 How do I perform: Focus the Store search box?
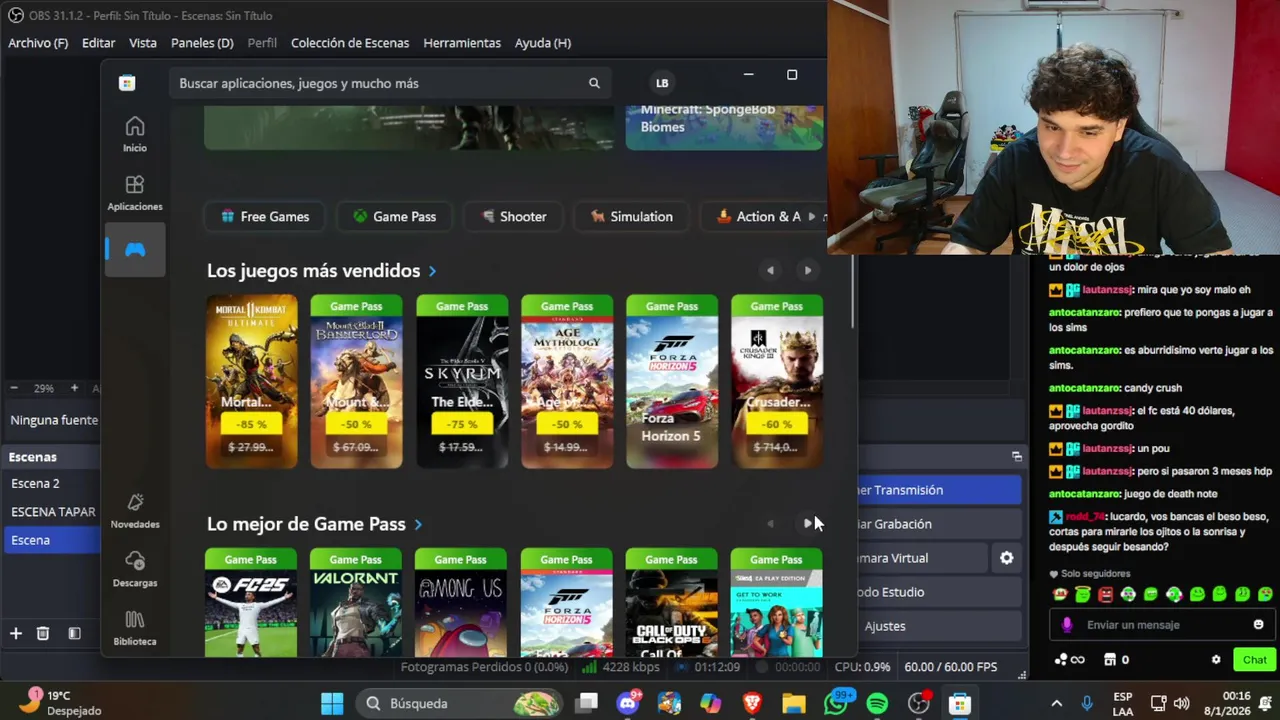click(x=390, y=83)
